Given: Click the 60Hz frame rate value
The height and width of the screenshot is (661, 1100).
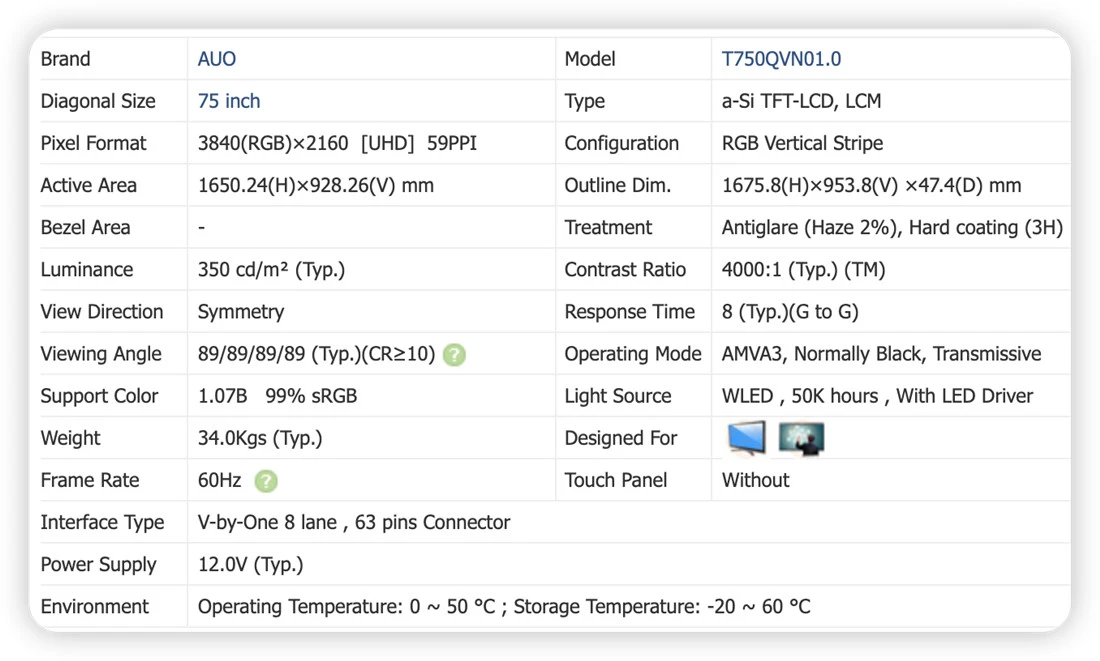Looking at the screenshot, I should point(220,480).
